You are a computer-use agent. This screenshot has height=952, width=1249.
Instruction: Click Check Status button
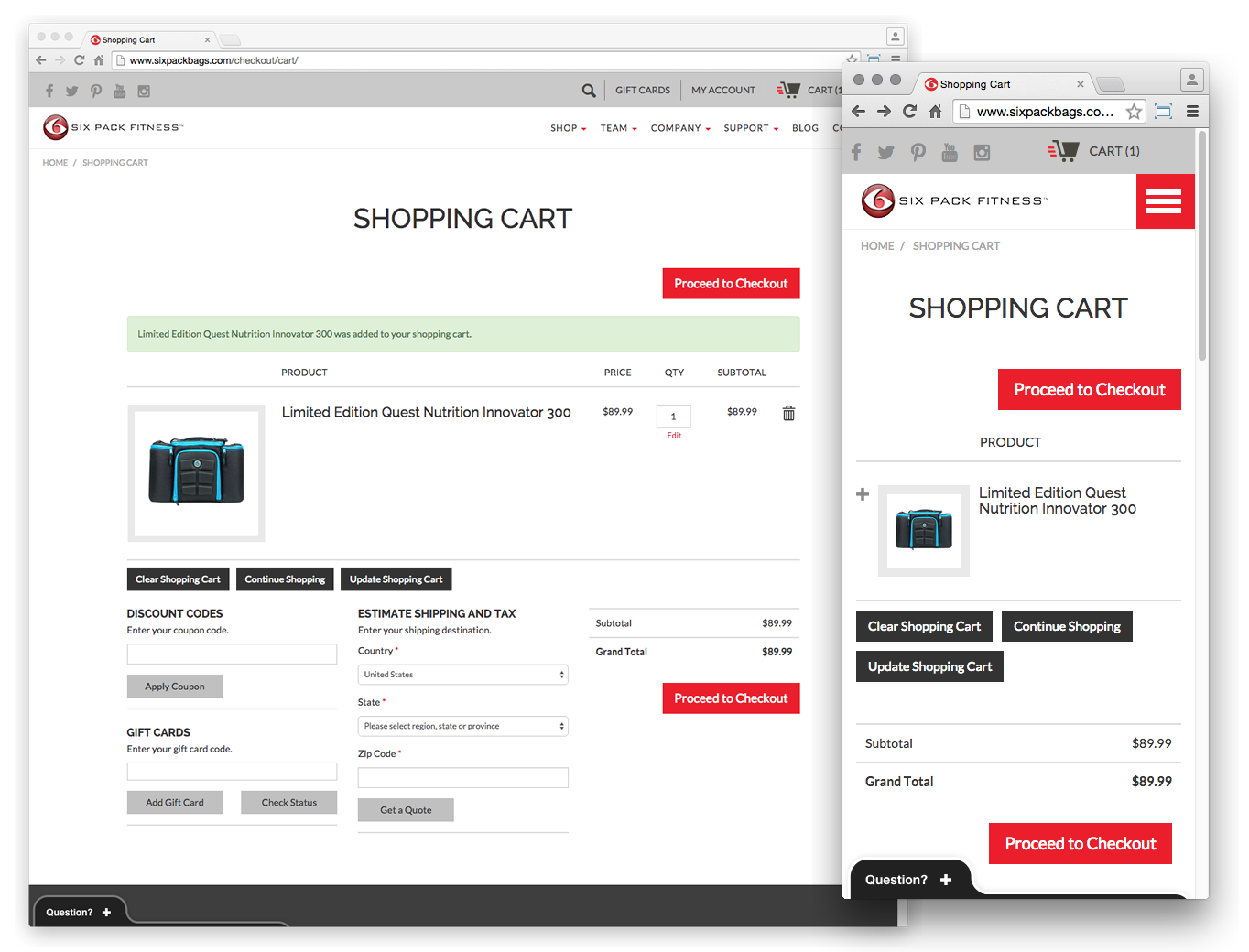click(x=289, y=803)
